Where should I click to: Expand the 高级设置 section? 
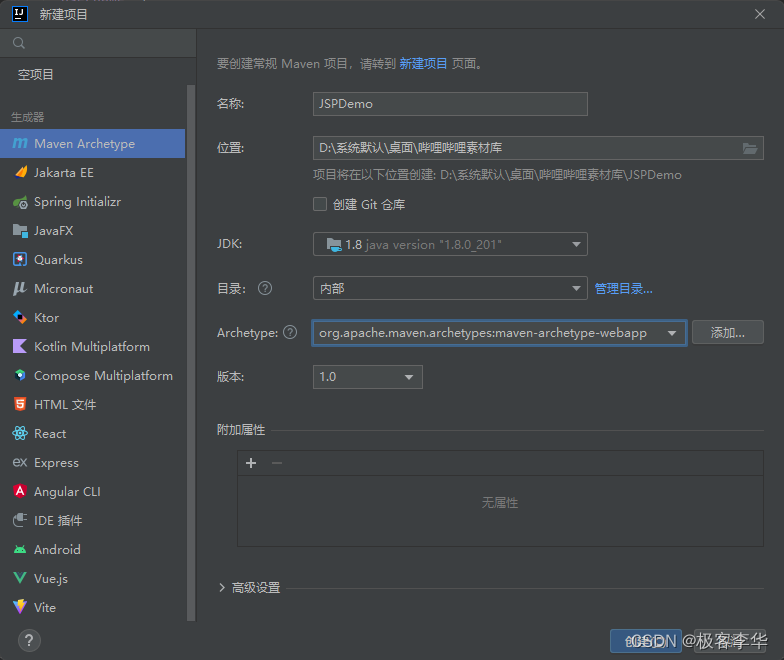tap(222, 588)
